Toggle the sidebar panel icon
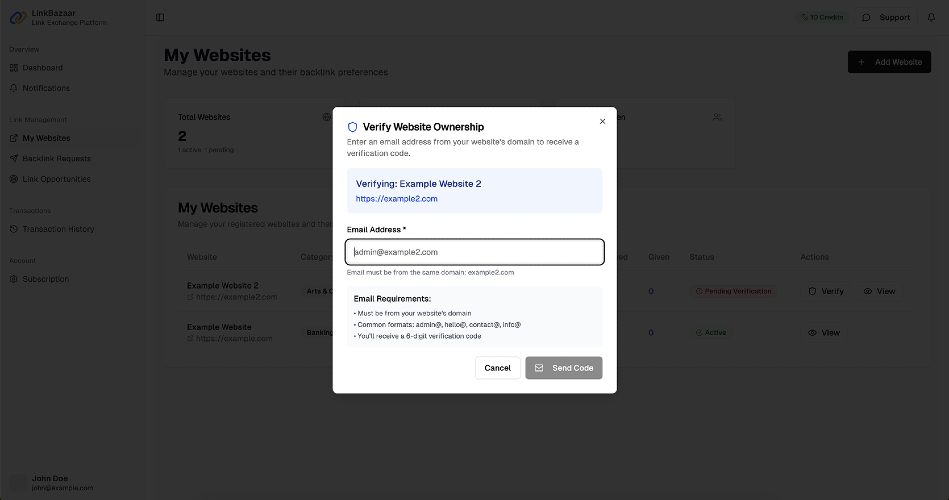949x500 pixels. click(160, 18)
